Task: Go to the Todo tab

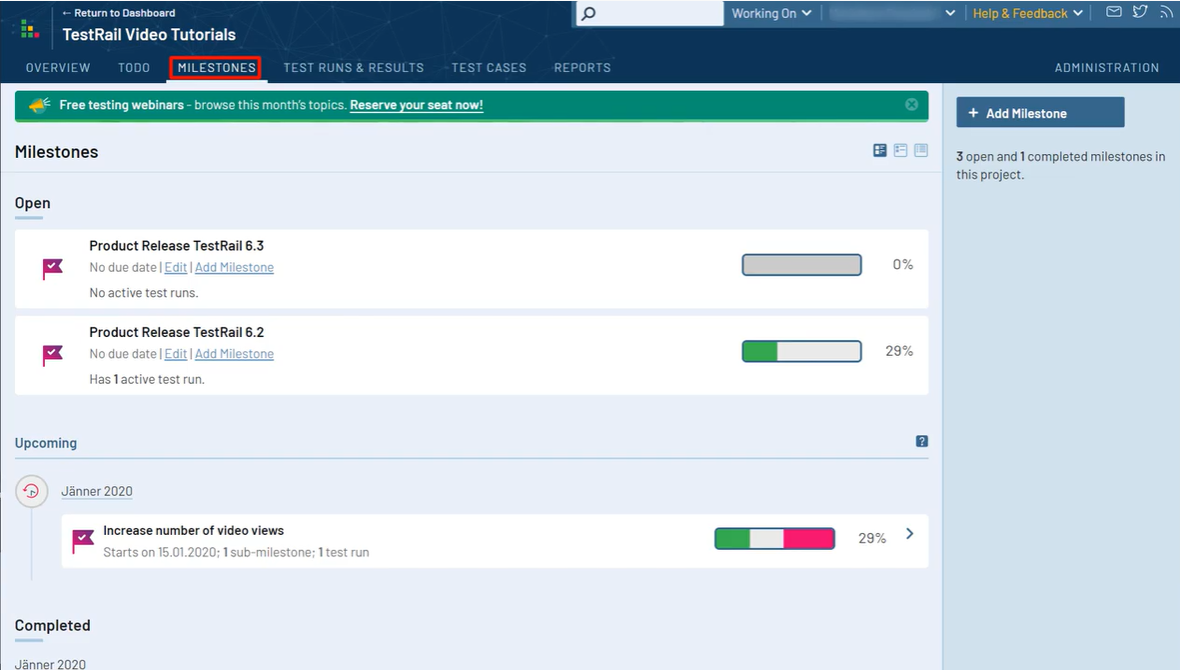Action: click(x=134, y=68)
